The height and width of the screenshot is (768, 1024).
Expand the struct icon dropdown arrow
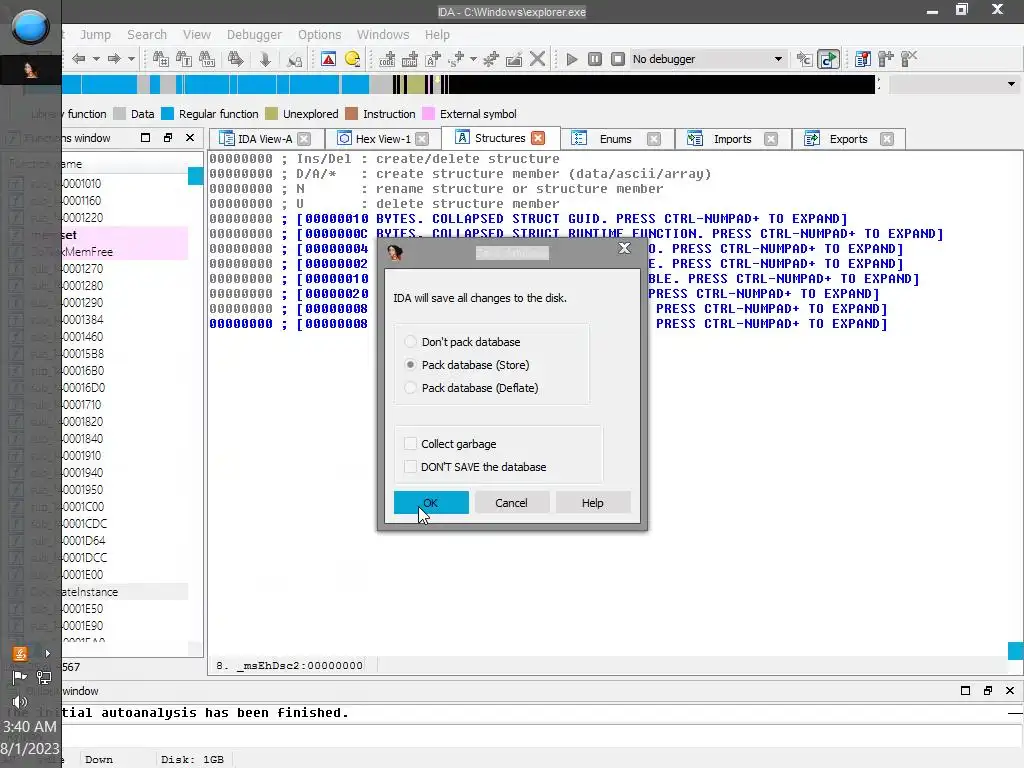[473, 59]
